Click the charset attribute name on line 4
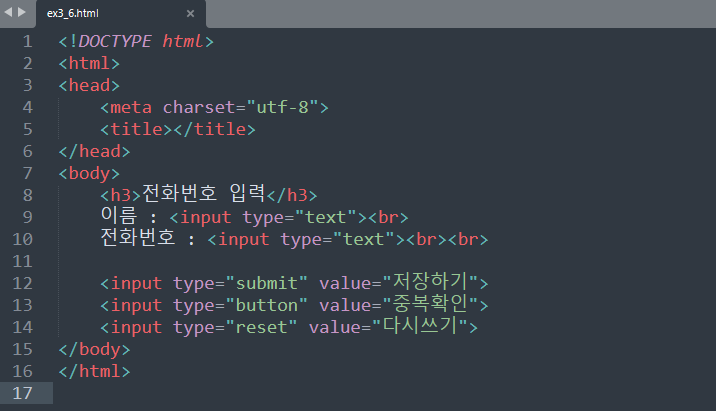 click(x=199, y=107)
